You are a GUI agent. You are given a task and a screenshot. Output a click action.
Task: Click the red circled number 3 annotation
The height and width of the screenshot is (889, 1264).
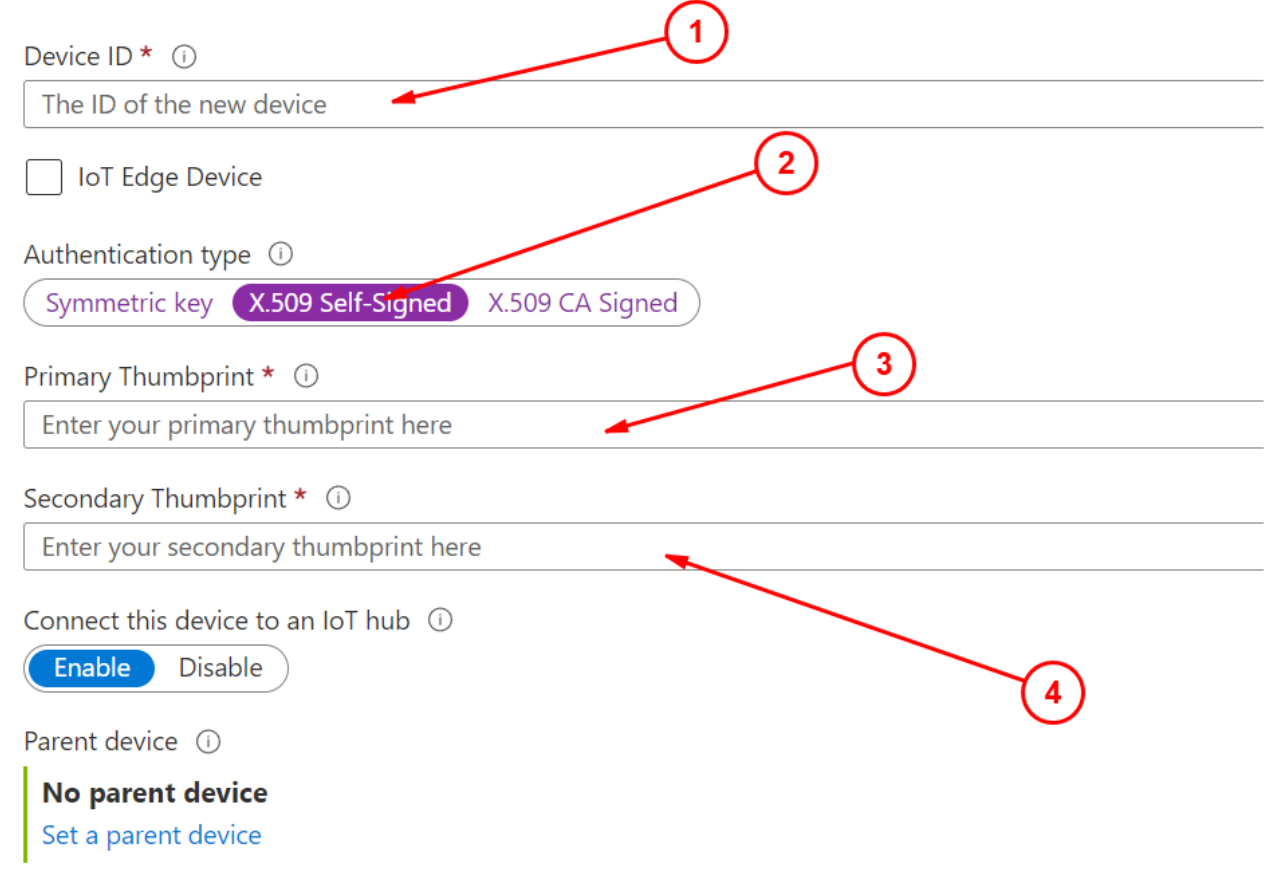pyautogui.click(x=884, y=364)
